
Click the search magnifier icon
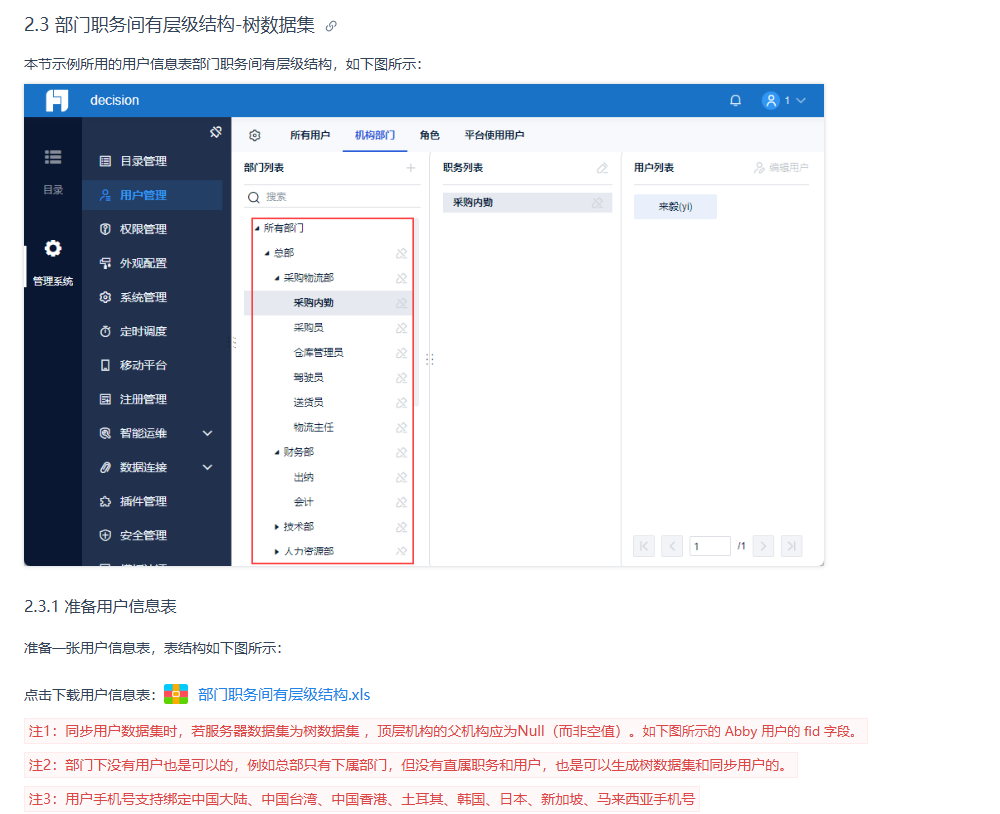[x=254, y=197]
